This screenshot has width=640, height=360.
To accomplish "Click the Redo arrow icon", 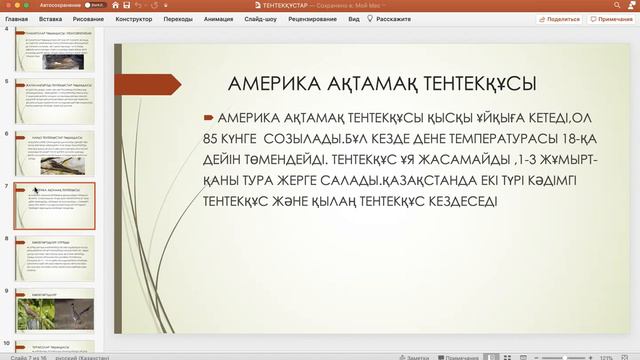I will pos(154,5).
